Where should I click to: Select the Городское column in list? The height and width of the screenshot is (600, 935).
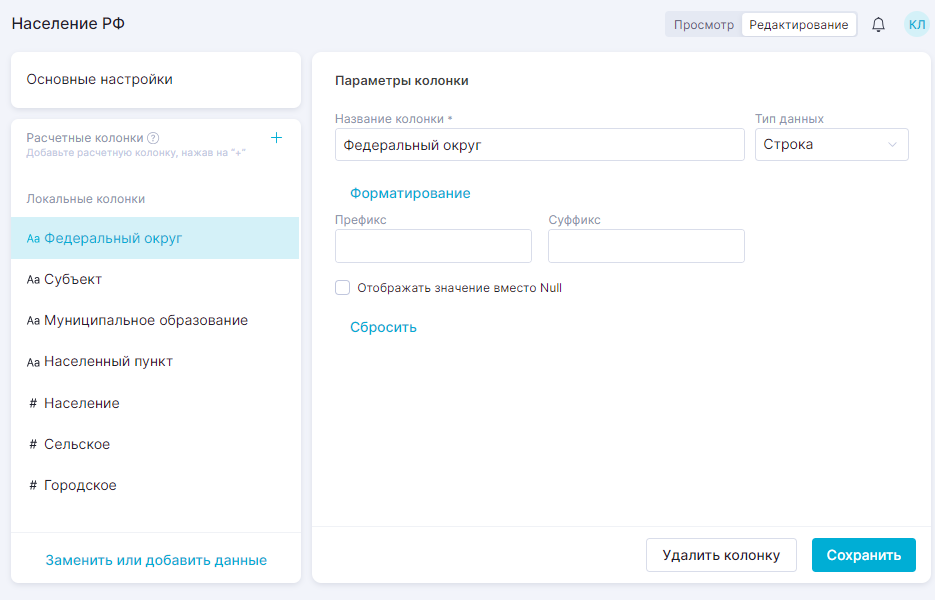[x=80, y=485]
